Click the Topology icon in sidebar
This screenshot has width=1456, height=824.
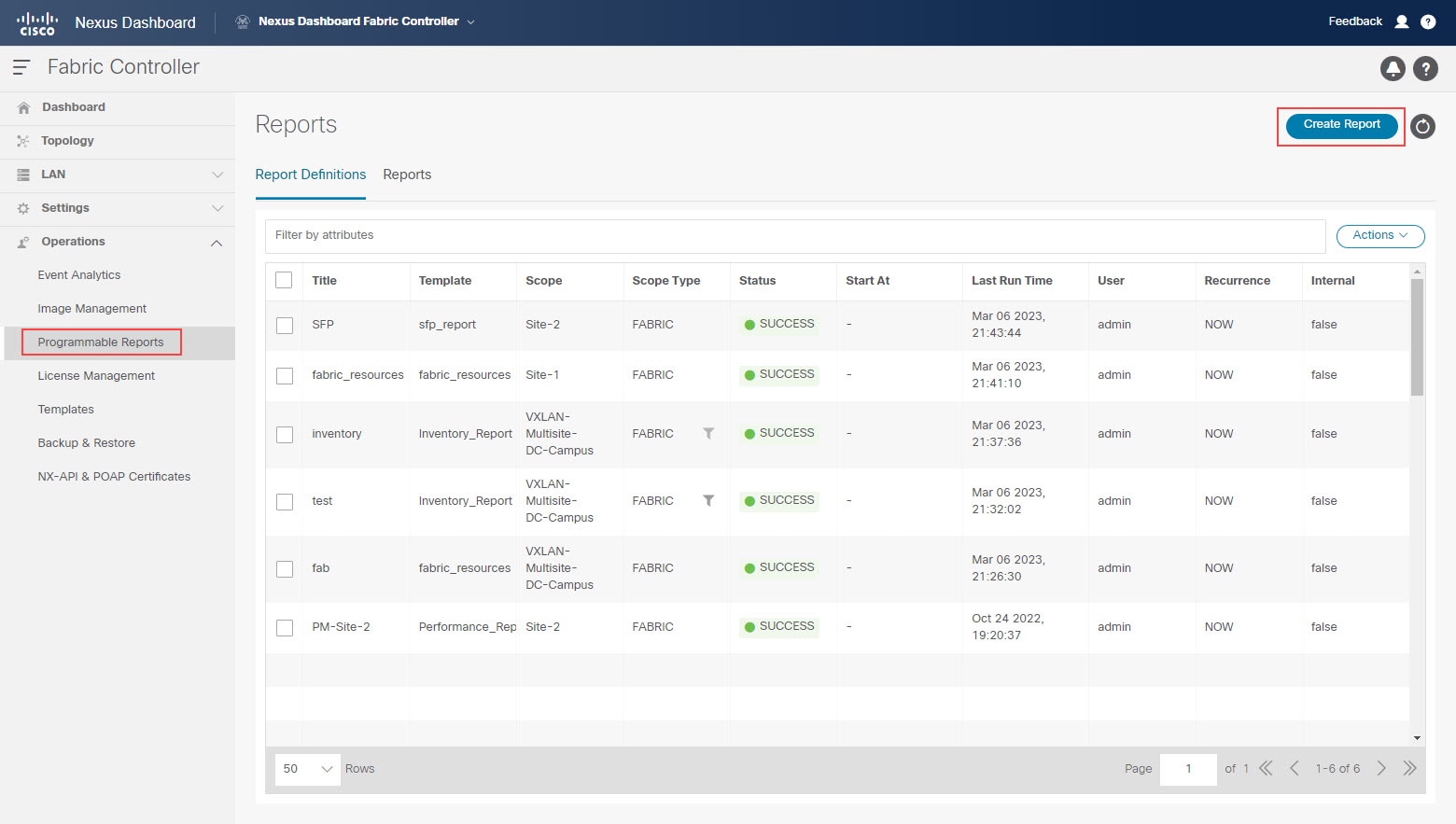[23, 141]
